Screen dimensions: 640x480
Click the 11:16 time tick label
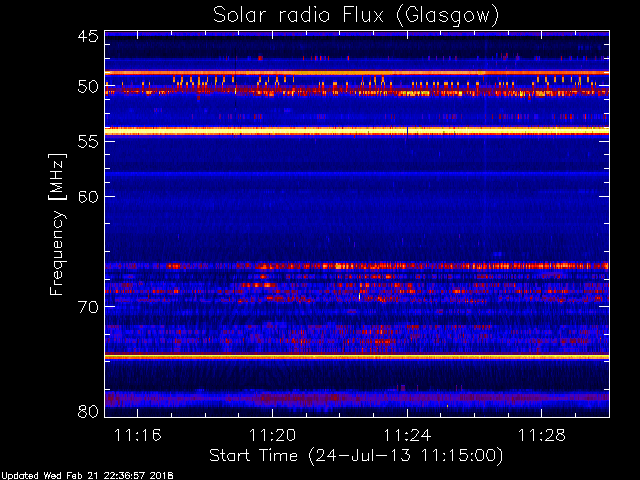tap(138, 435)
